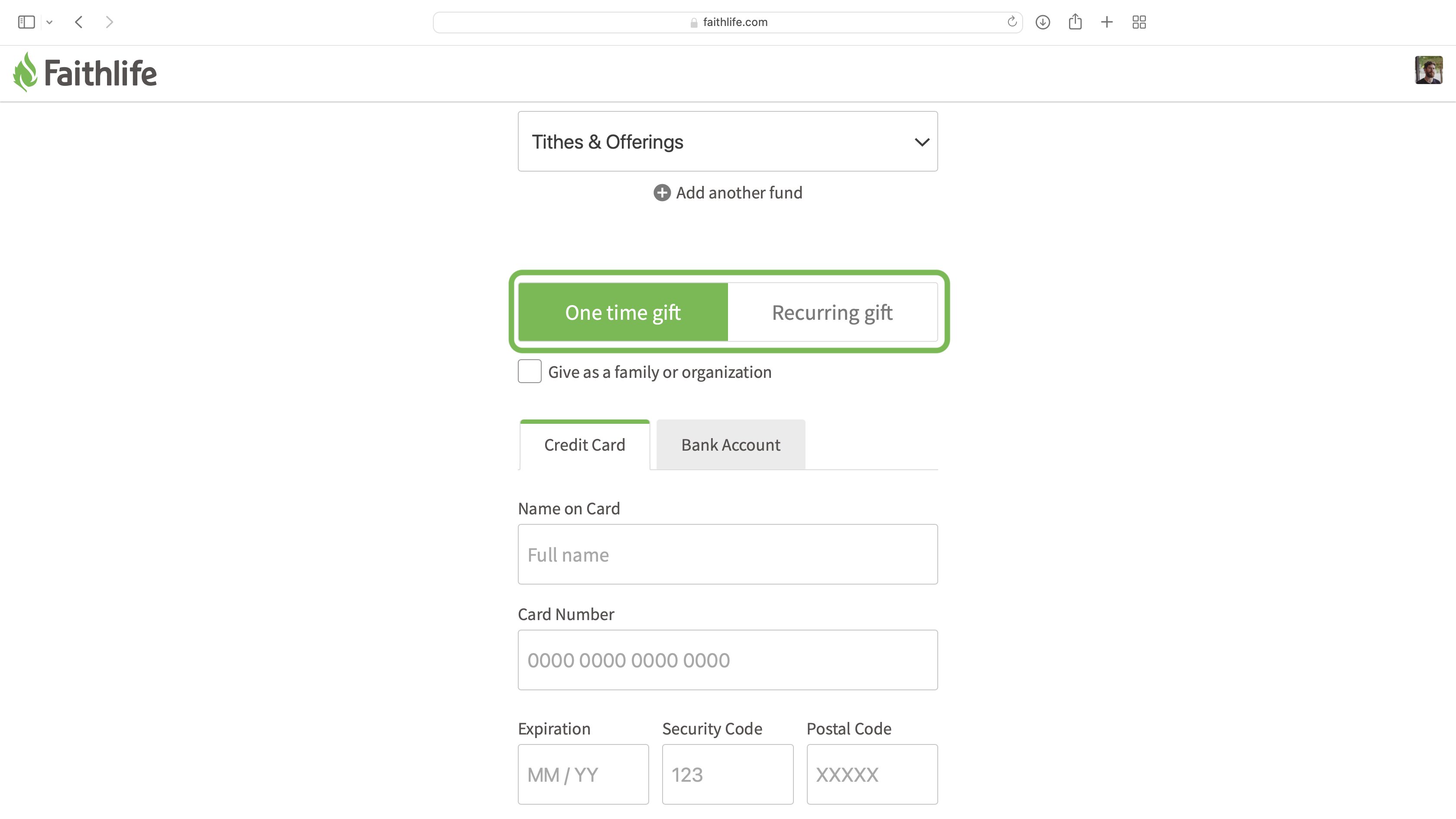
Task: Click the Faithlife logo
Action: tap(85, 72)
